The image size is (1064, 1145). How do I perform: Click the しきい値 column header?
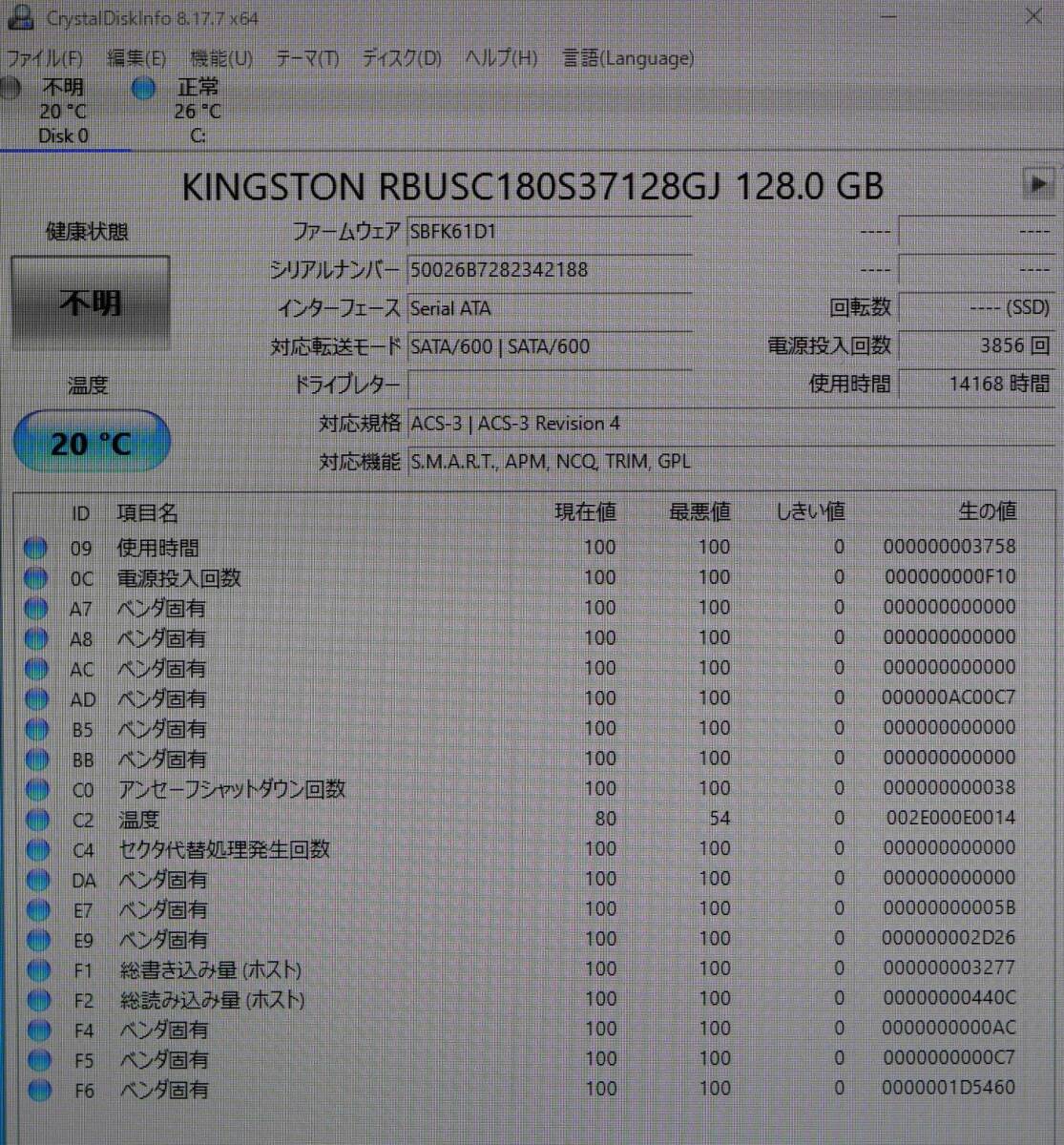pos(810,512)
